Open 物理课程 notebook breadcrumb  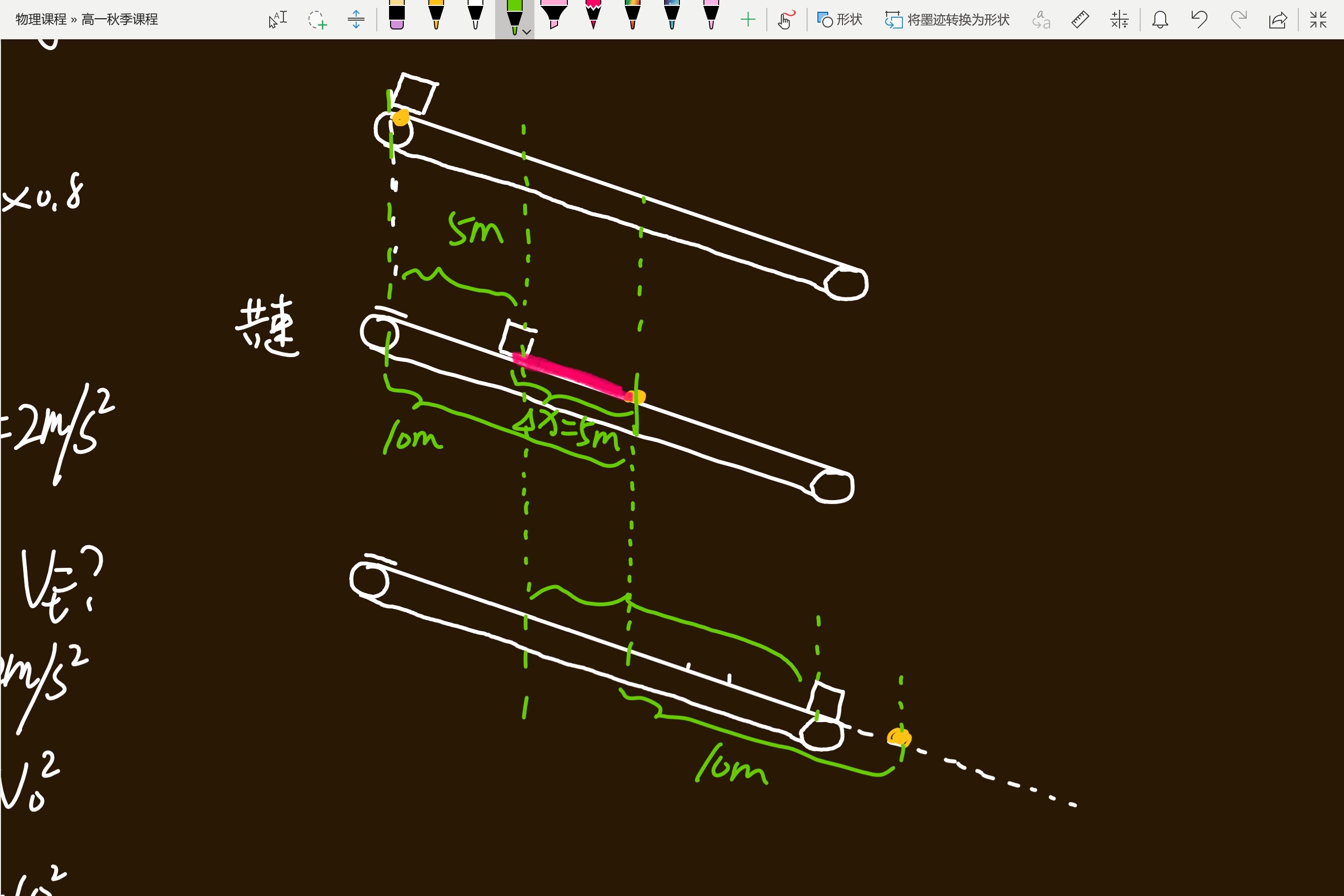coord(41,20)
